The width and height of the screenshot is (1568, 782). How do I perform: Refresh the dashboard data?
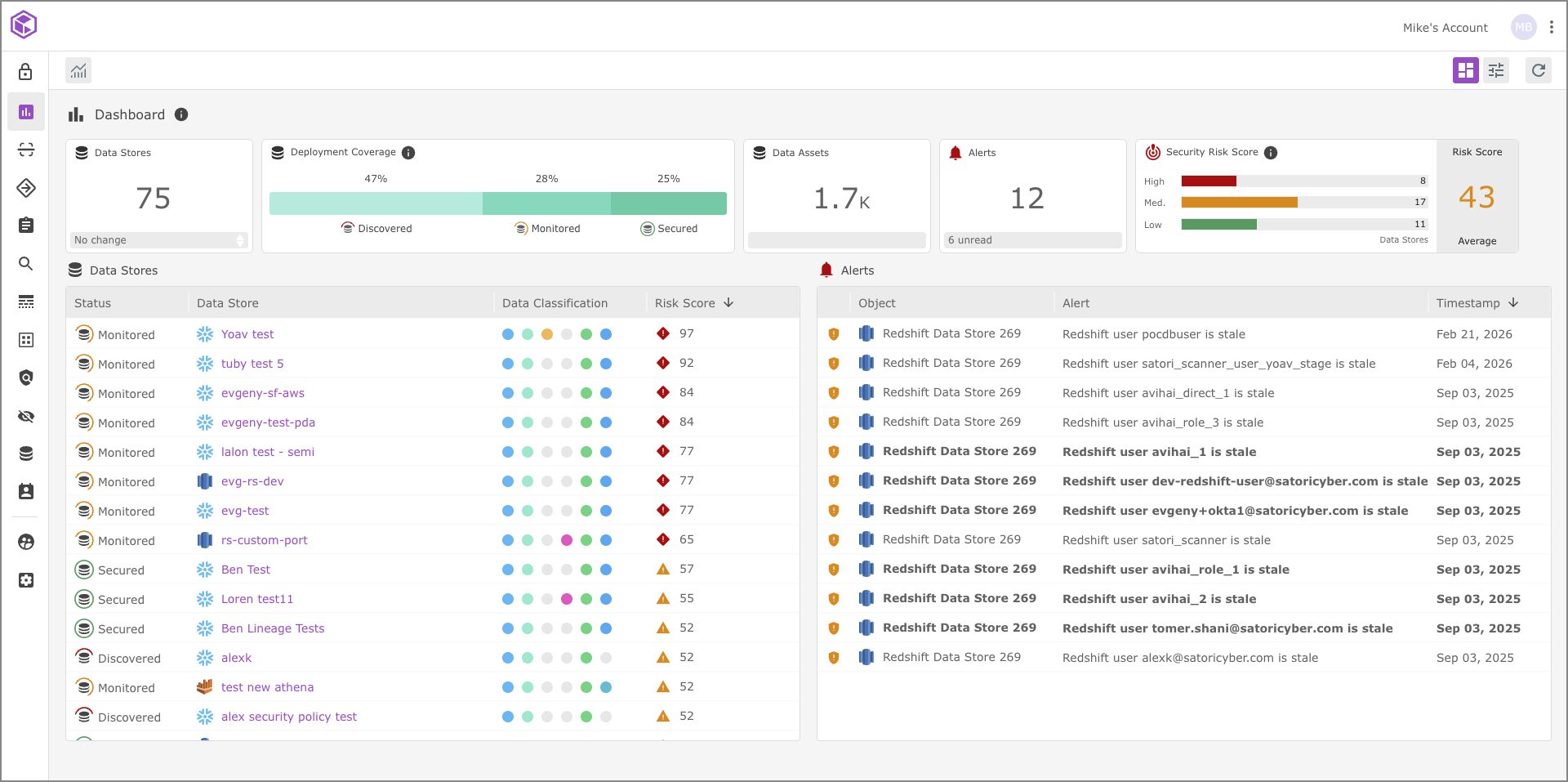point(1539,70)
